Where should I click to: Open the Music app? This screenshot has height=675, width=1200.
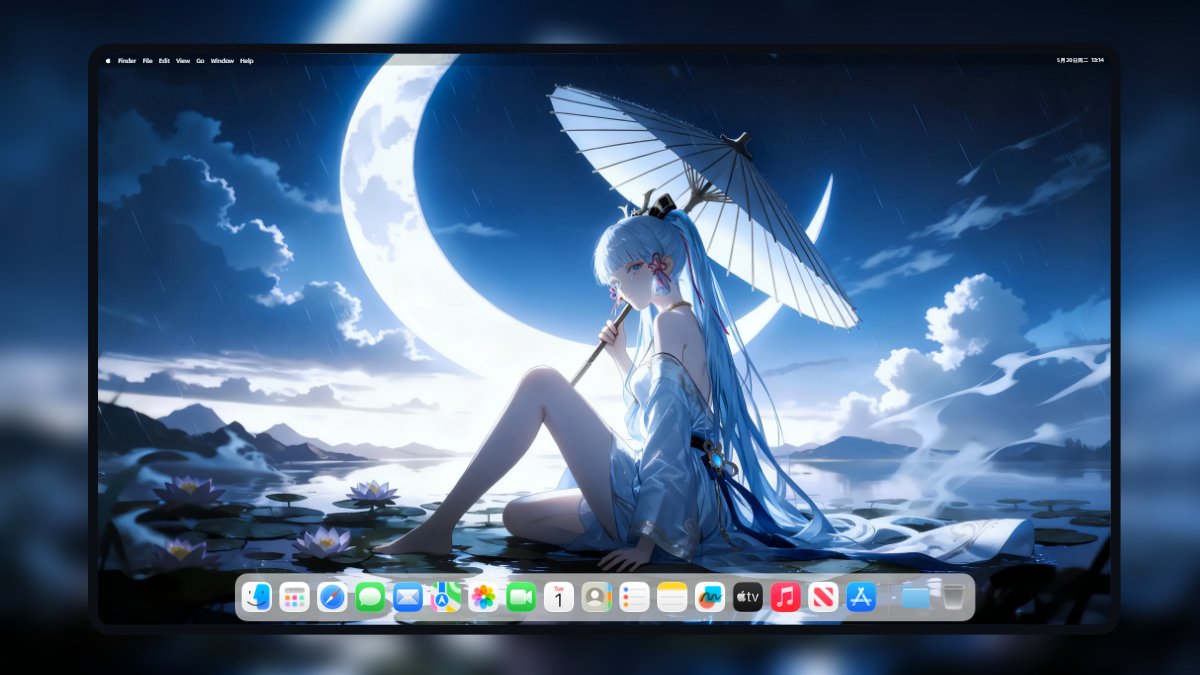pyautogui.click(x=785, y=597)
